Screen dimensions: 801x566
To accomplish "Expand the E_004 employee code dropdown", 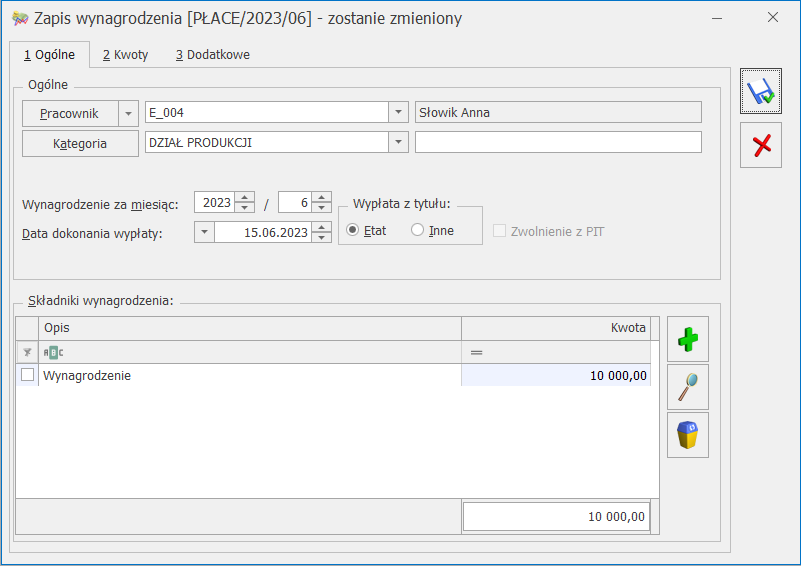I will [398, 112].
